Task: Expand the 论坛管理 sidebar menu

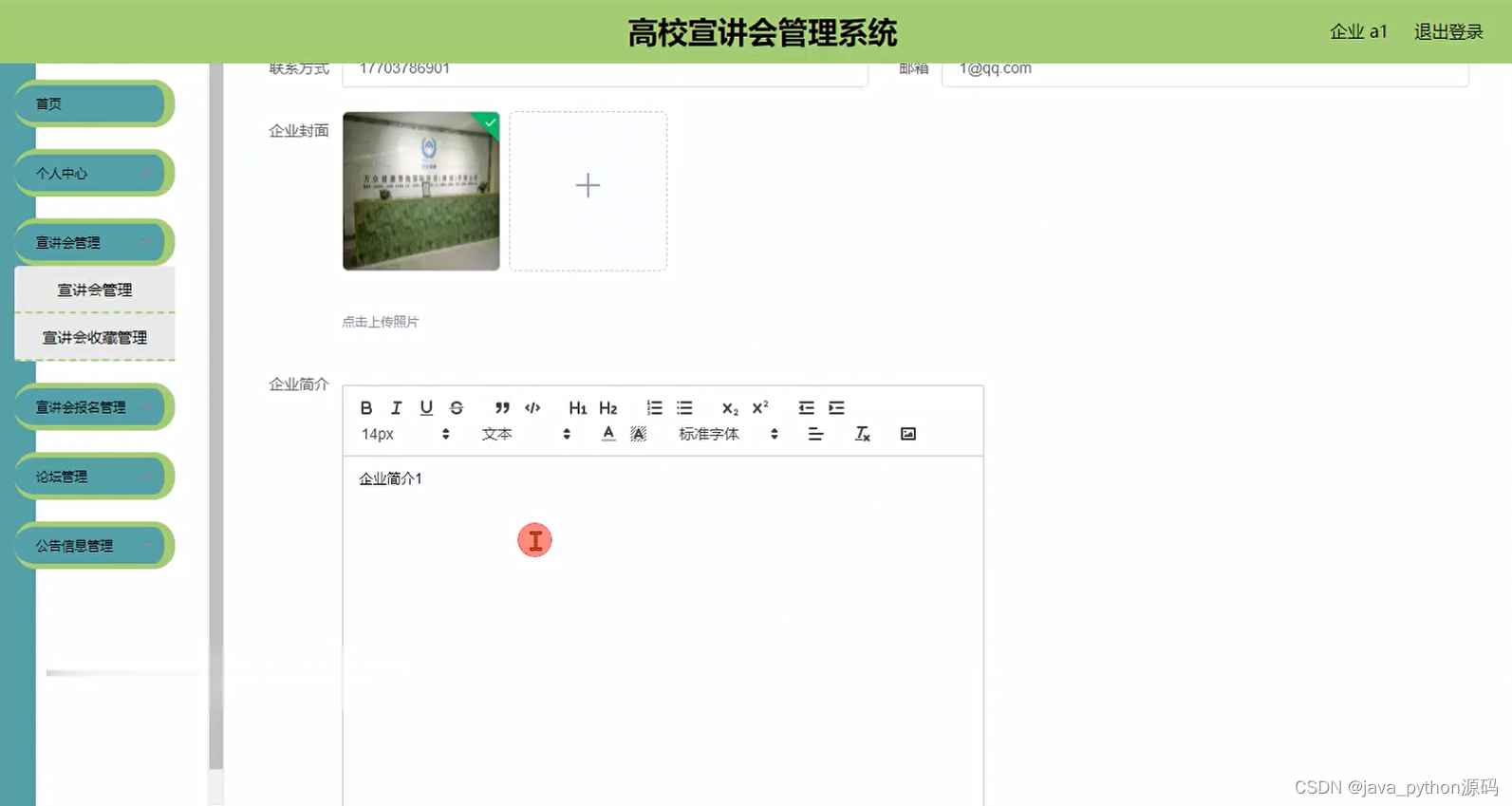Action: [93, 476]
